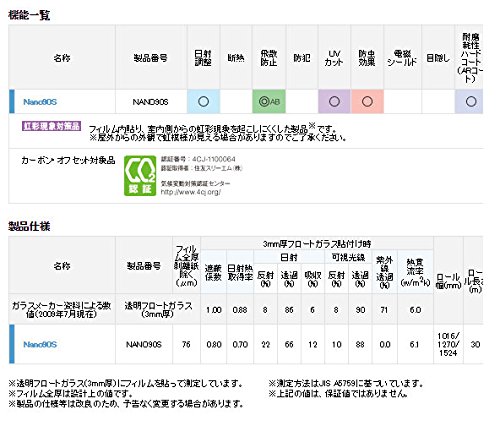The height and width of the screenshot is (426, 500).
Task: Click the circle icon in purple UVカット cell
Action: pyautogui.click(x=334, y=101)
